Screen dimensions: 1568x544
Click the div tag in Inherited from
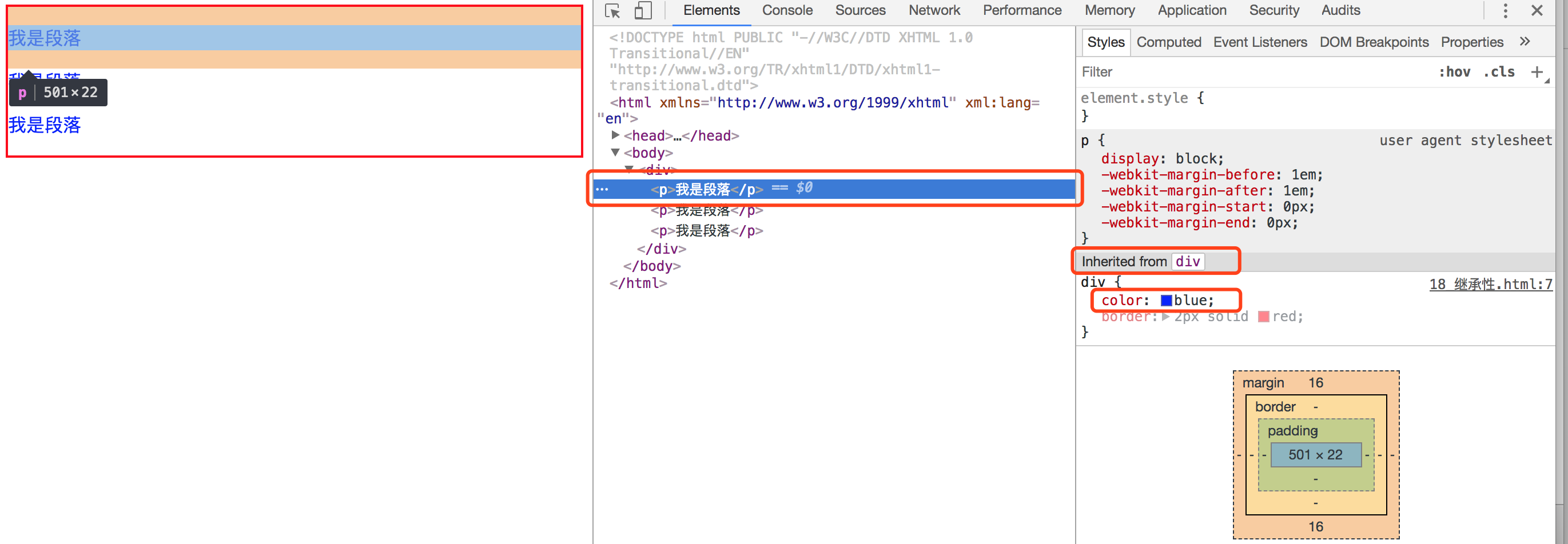tap(1188, 262)
